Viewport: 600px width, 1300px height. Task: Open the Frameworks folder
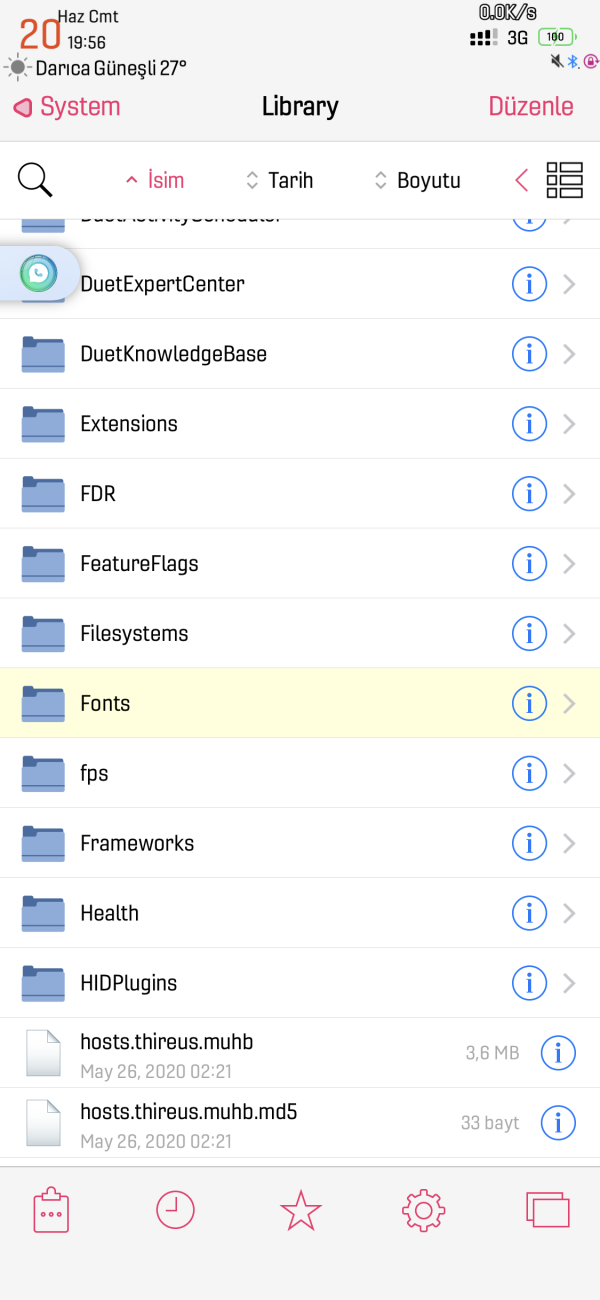(137, 844)
